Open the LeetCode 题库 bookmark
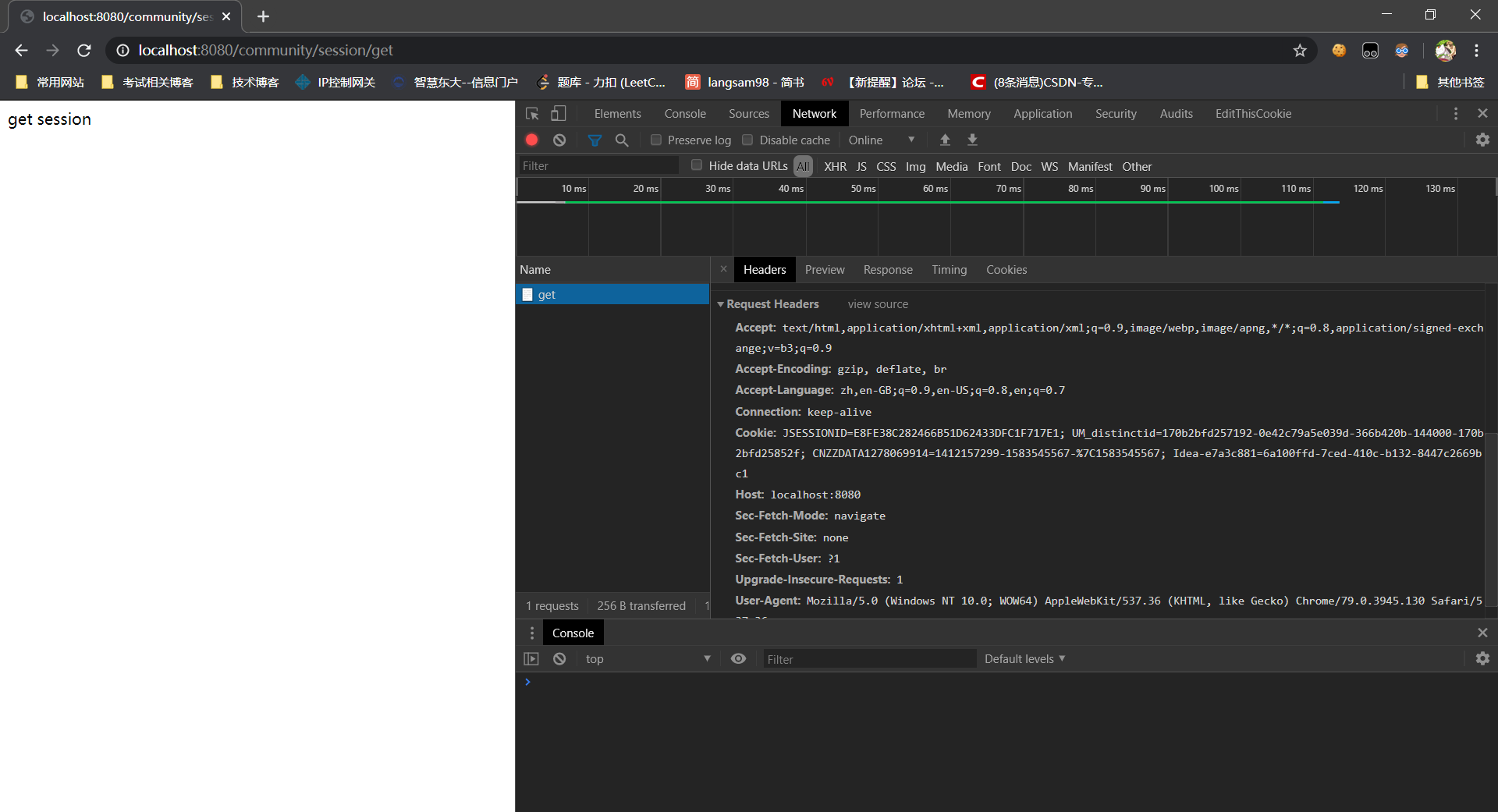 [601, 82]
